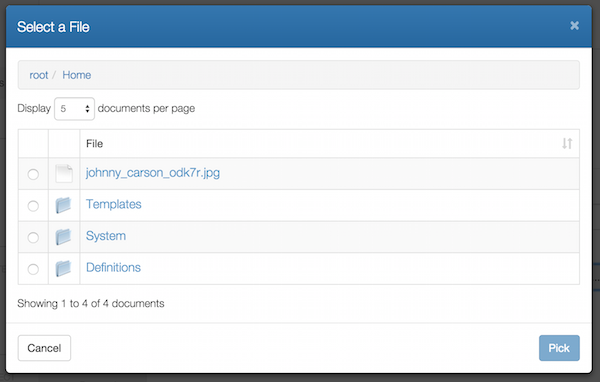
Task: Open the Templates folder link
Action: pyautogui.click(x=114, y=204)
